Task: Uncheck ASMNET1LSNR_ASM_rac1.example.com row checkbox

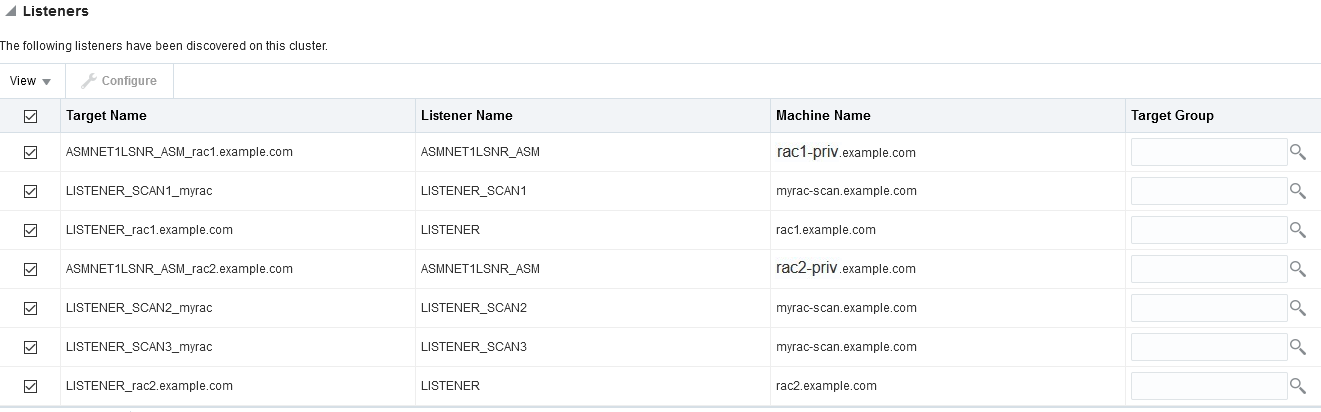Action: tap(30, 152)
